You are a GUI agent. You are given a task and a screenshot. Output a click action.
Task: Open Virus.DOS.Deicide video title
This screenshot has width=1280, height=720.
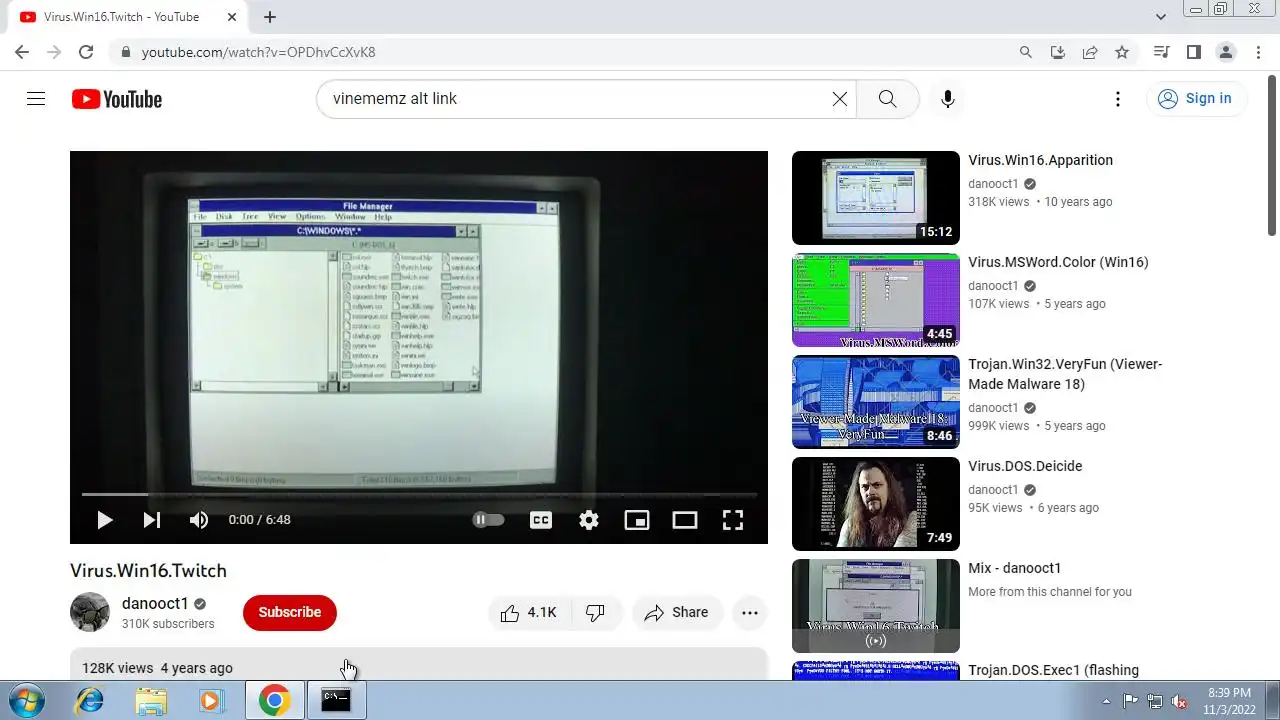(1025, 466)
